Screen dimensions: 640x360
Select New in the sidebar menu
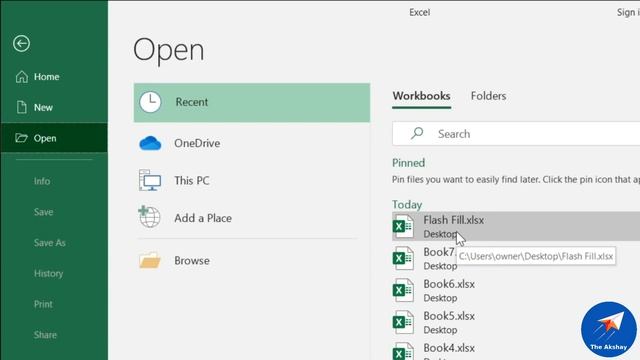point(54,107)
